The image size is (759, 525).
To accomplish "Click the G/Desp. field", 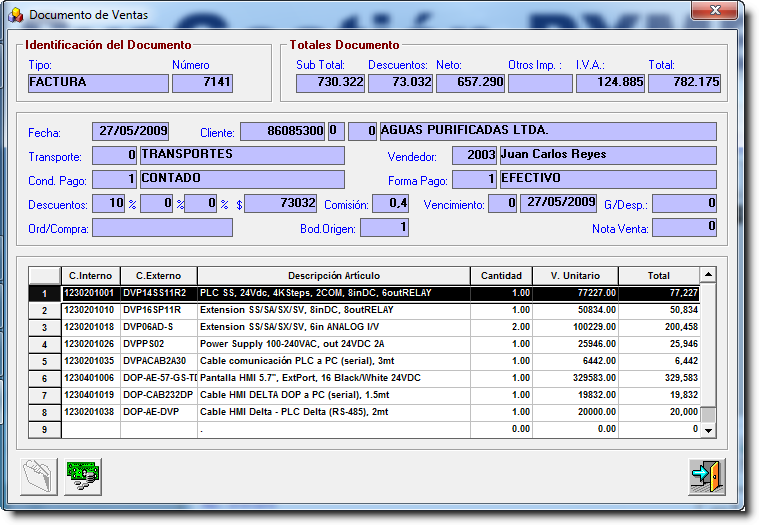I will pyautogui.click(x=684, y=203).
